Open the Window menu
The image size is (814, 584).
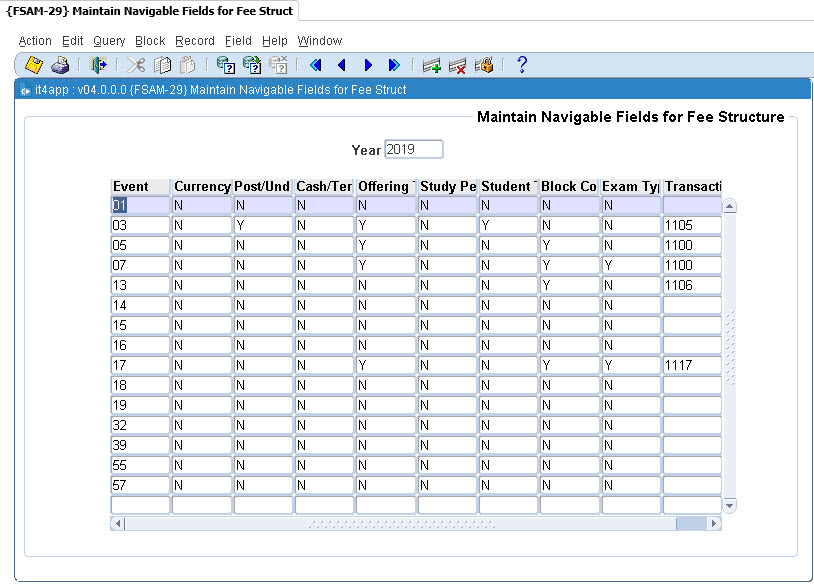[x=320, y=41]
